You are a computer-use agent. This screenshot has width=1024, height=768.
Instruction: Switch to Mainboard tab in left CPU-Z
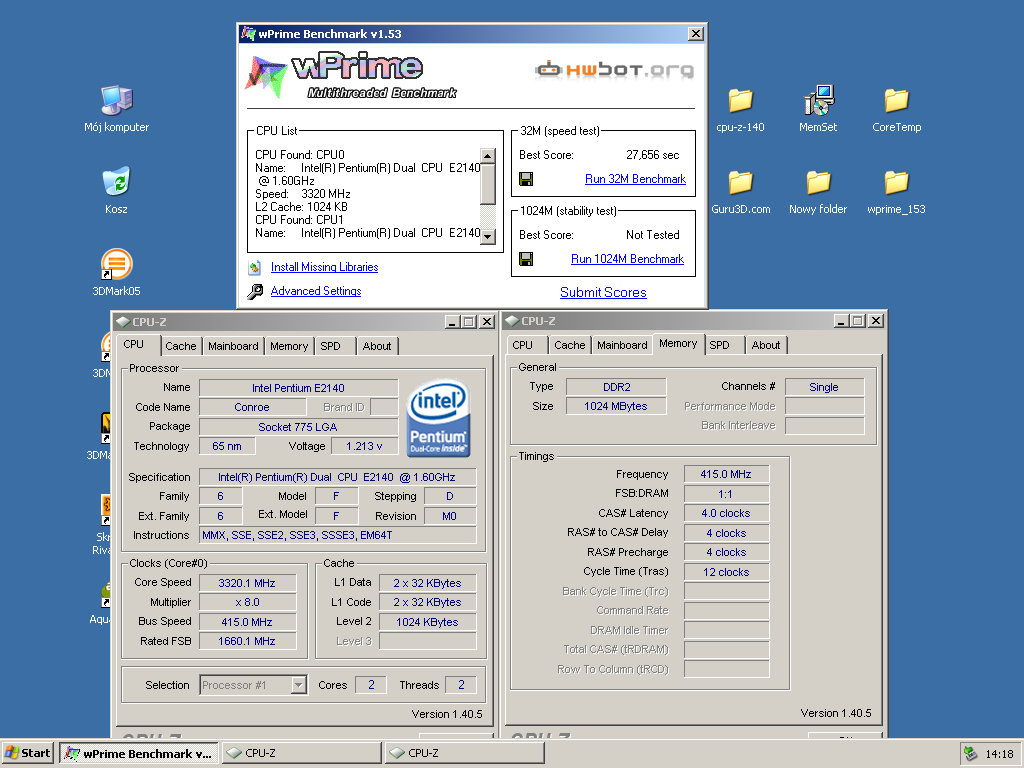(233, 346)
